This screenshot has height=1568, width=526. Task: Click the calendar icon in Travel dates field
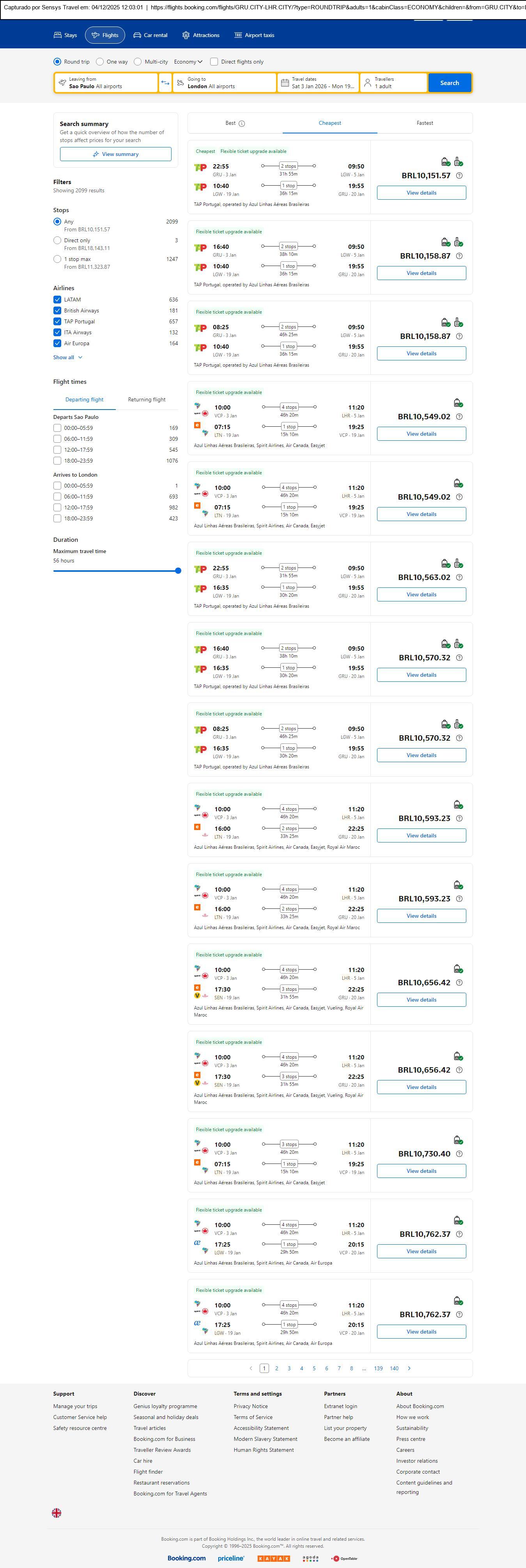tap(284, 83)
